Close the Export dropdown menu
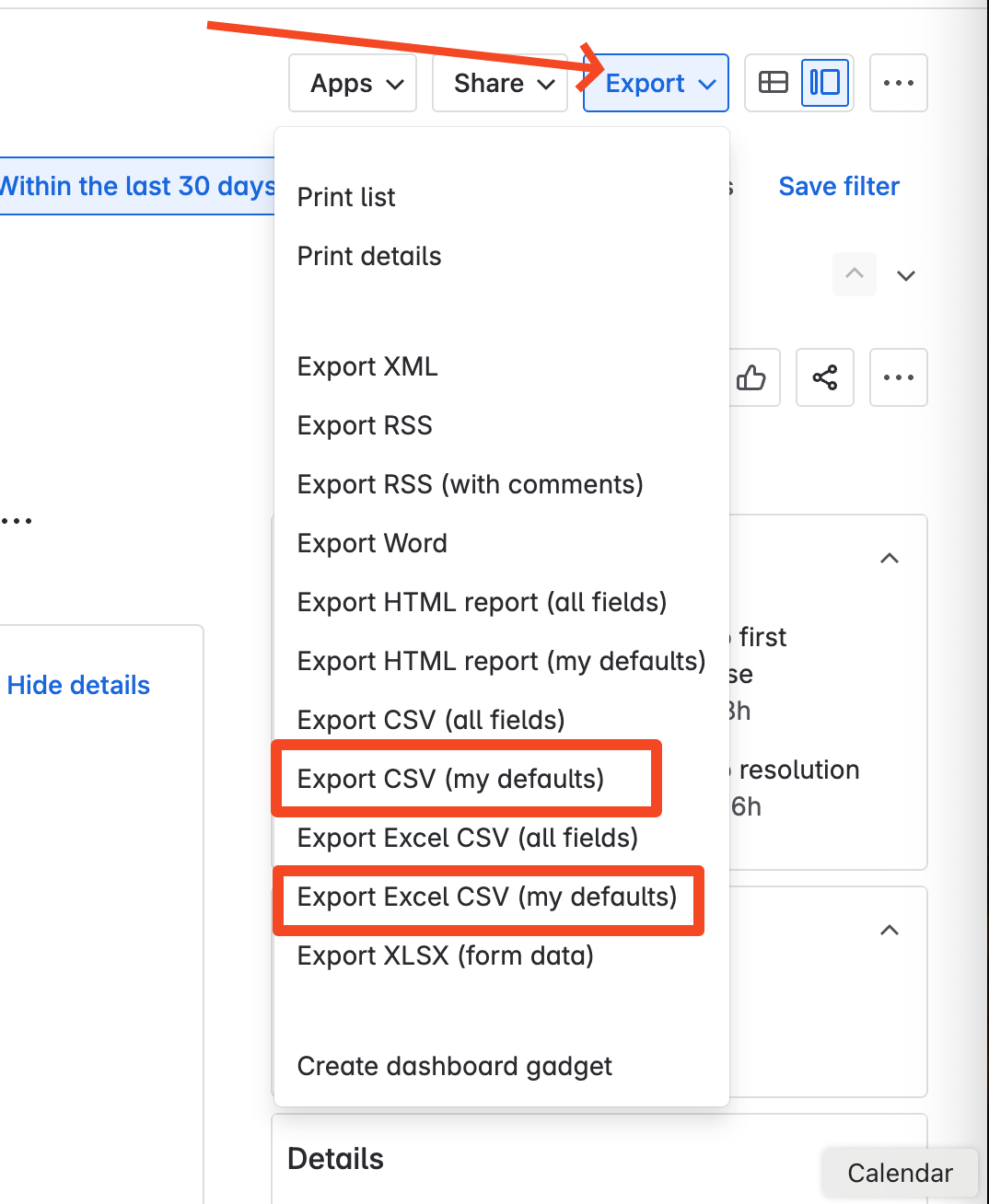The height and width of the screenshot is (1204, 989). (x=656, y=83)
